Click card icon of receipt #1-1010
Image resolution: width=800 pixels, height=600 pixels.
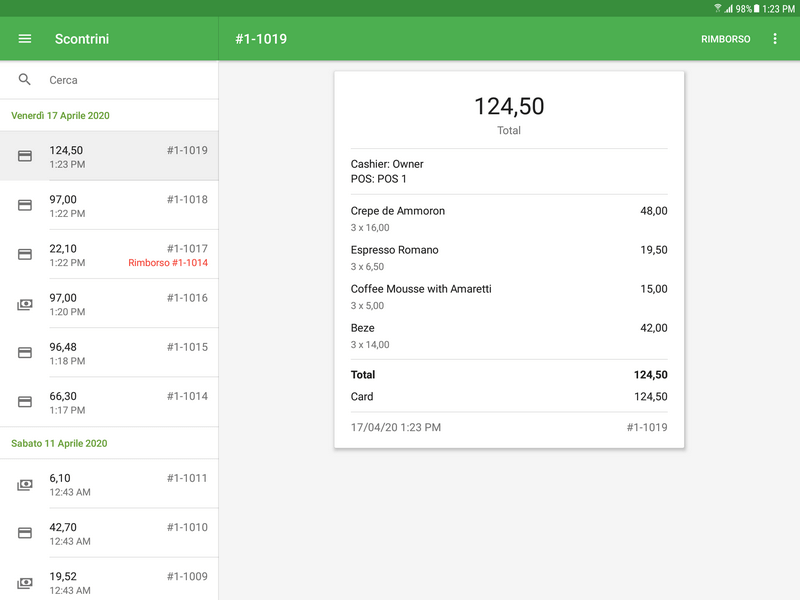25,533
